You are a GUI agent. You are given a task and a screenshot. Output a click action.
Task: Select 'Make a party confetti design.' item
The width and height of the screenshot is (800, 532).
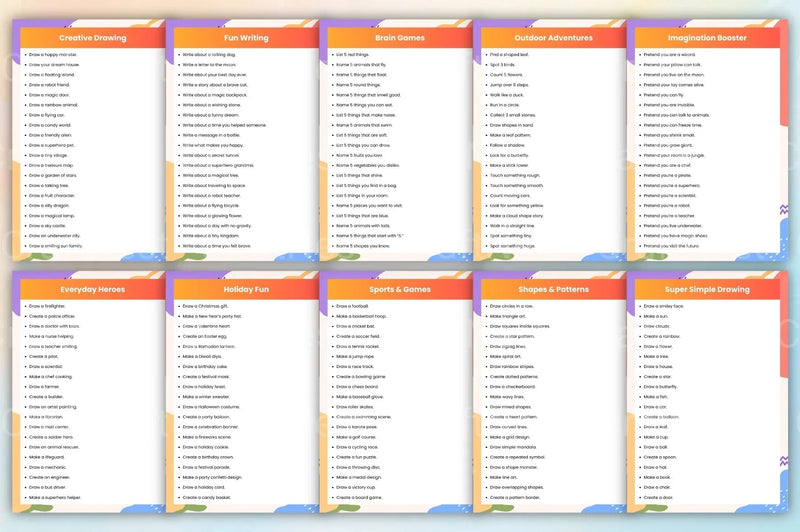212,477
